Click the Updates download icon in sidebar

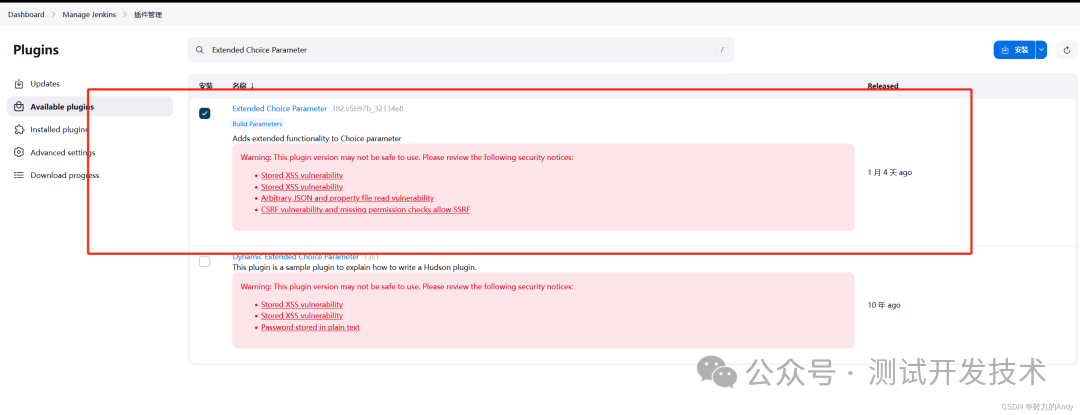[x=19, y=84]
